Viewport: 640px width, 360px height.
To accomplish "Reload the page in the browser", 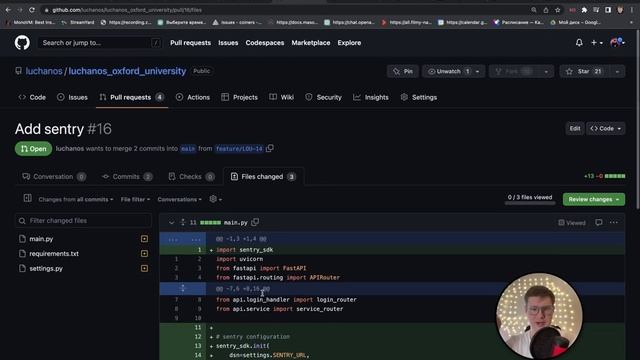I will (x=32, y=10).
